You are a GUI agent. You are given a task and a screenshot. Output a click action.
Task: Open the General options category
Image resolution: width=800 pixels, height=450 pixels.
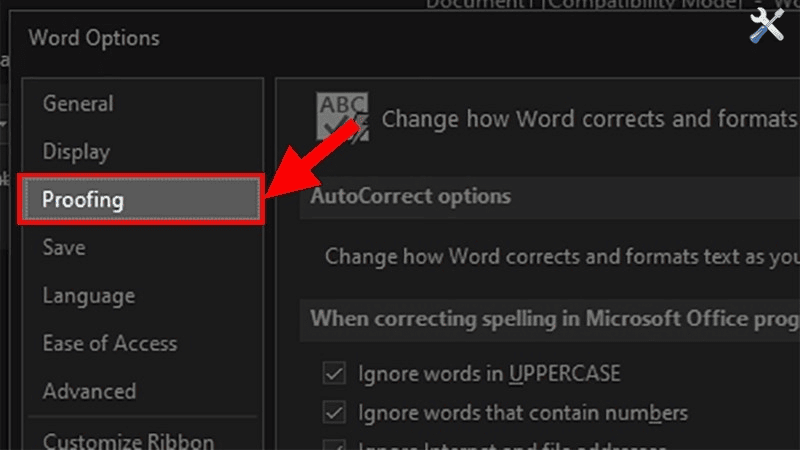pos(78,104)
